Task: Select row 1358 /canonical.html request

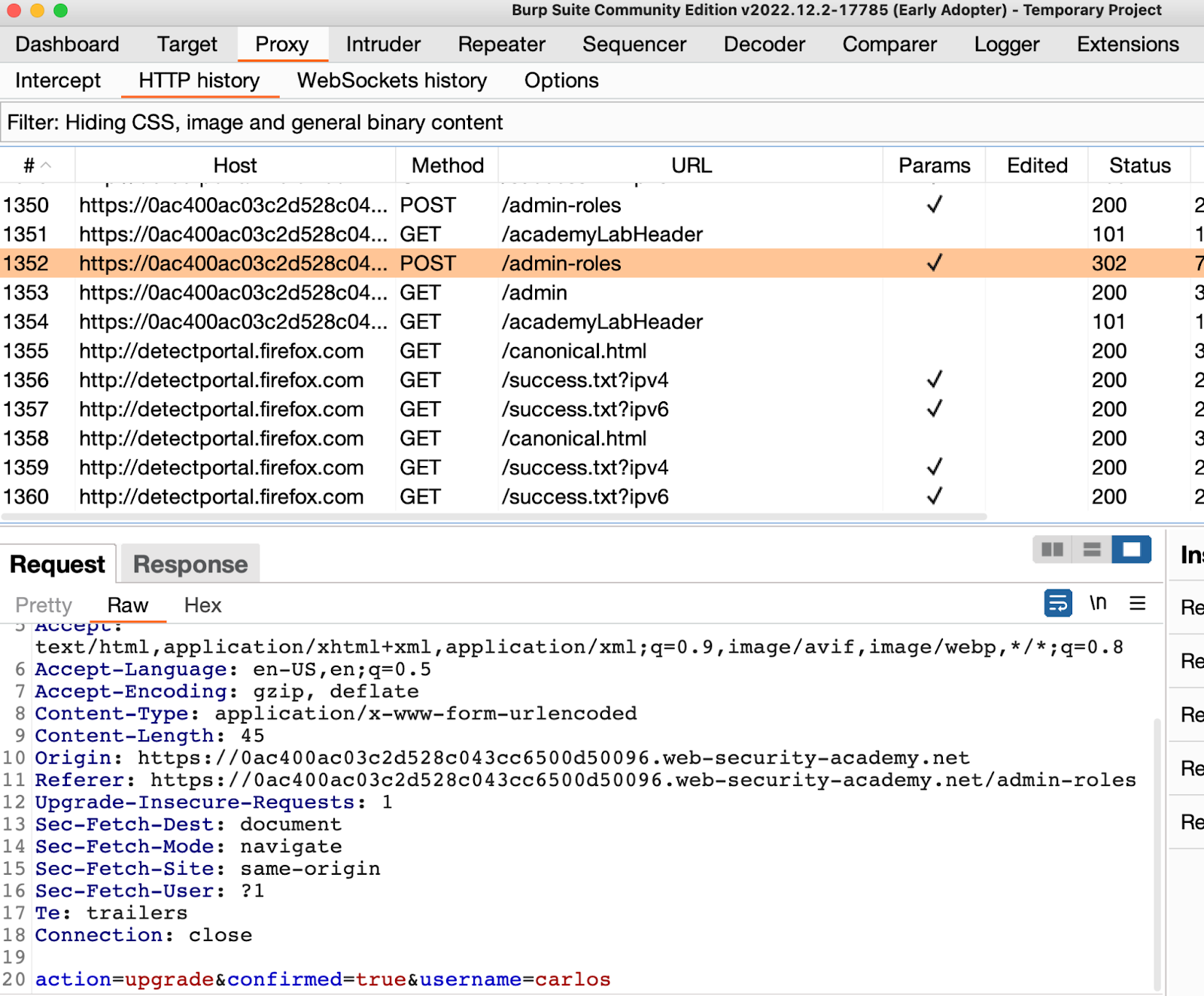Action: [602, 438]
